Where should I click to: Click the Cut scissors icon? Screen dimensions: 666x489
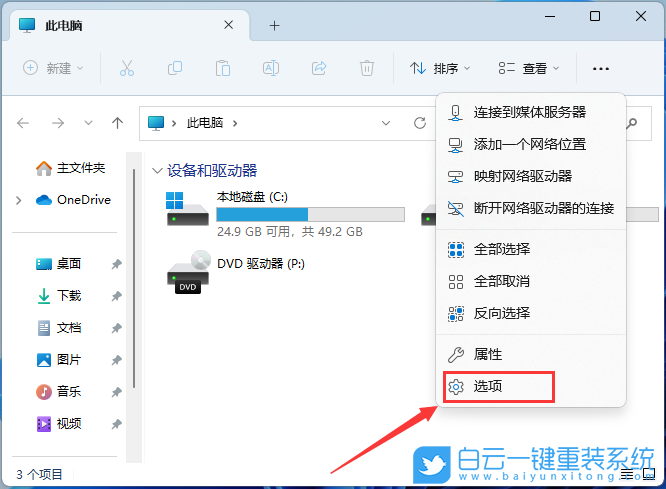pos(127,68)
